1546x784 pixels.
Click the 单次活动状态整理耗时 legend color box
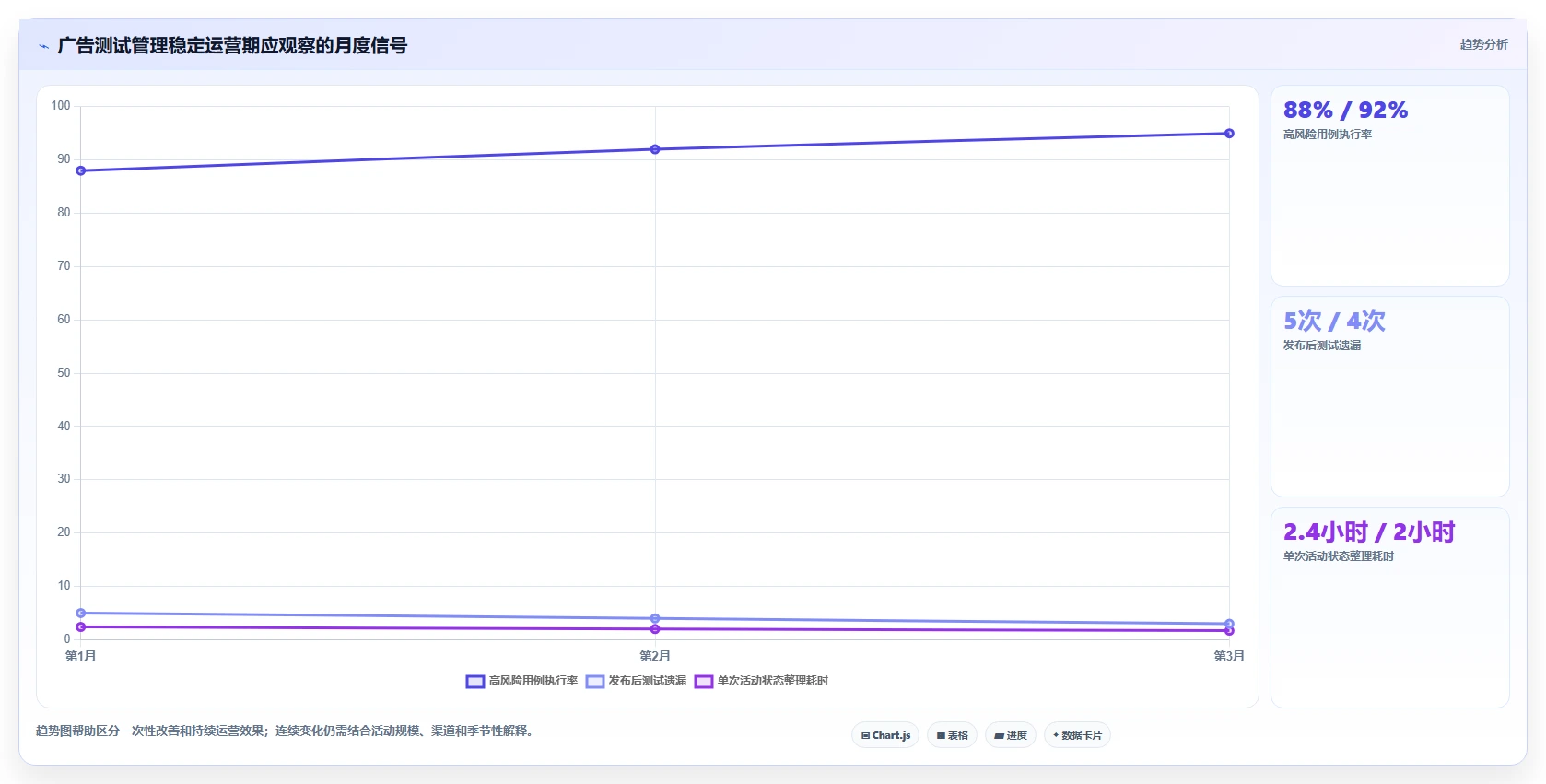pyautogui.click(x=704, y=682)
